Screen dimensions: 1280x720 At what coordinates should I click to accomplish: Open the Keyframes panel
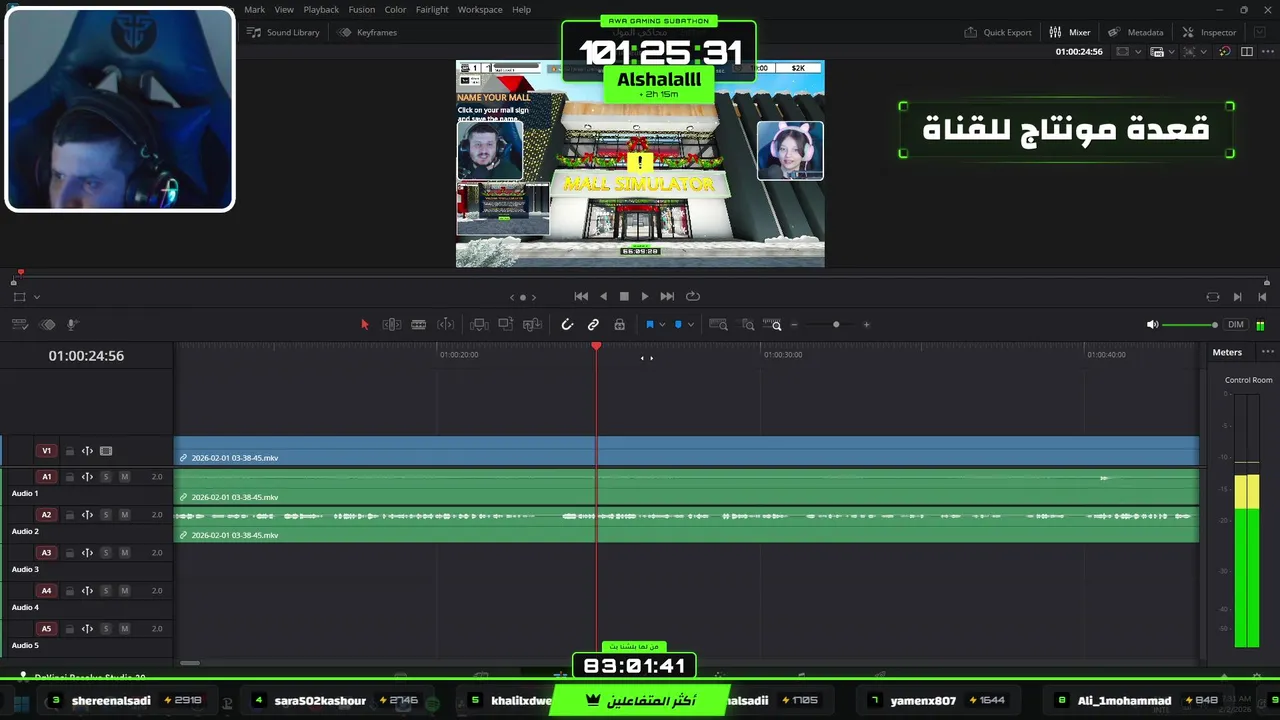click(368, 32)
